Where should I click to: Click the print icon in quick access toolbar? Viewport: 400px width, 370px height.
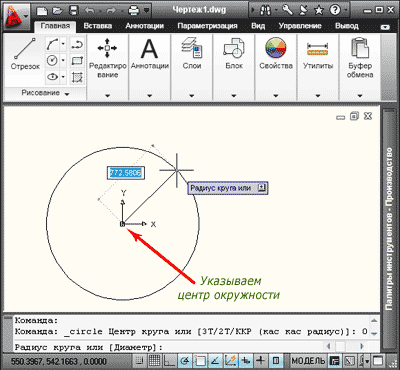click(134, 10)
